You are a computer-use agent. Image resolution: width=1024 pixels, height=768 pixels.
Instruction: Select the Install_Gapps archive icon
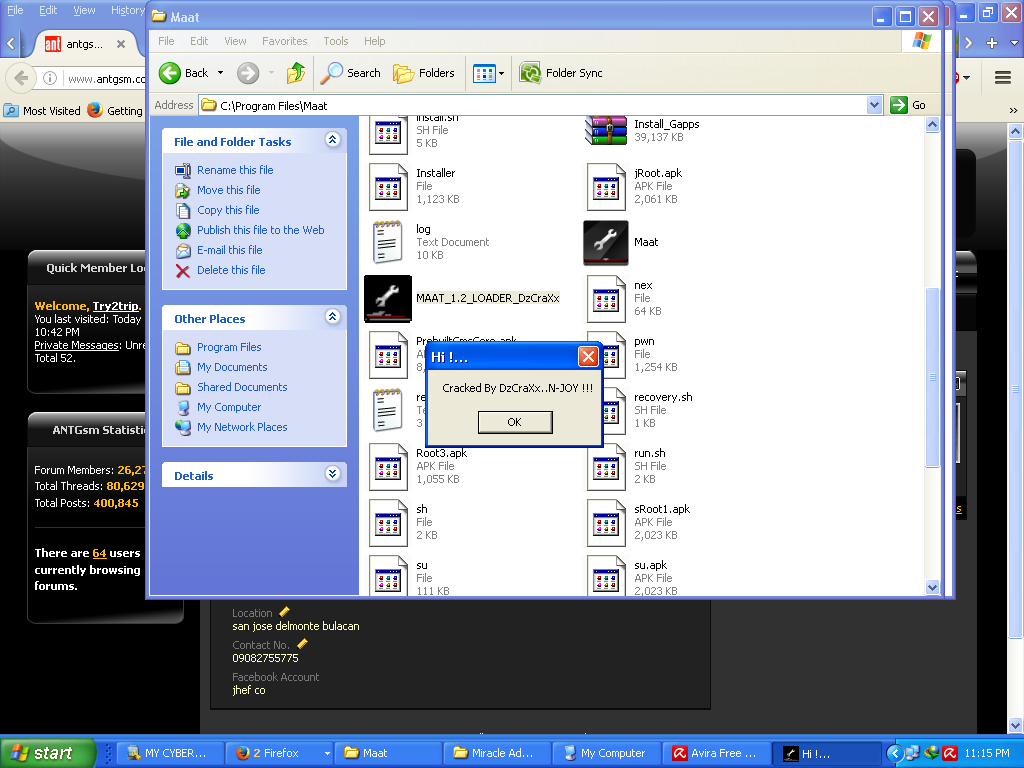(x=606, y=131)
